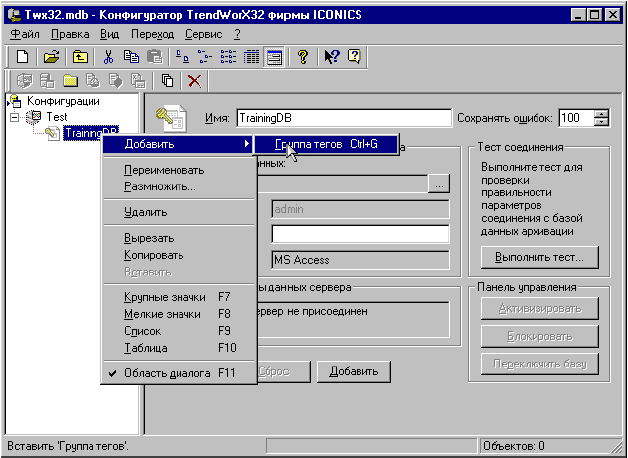The image size is (628, 458).
Task: Choose Таблица F10 menu item
Action: pos(179,348)
